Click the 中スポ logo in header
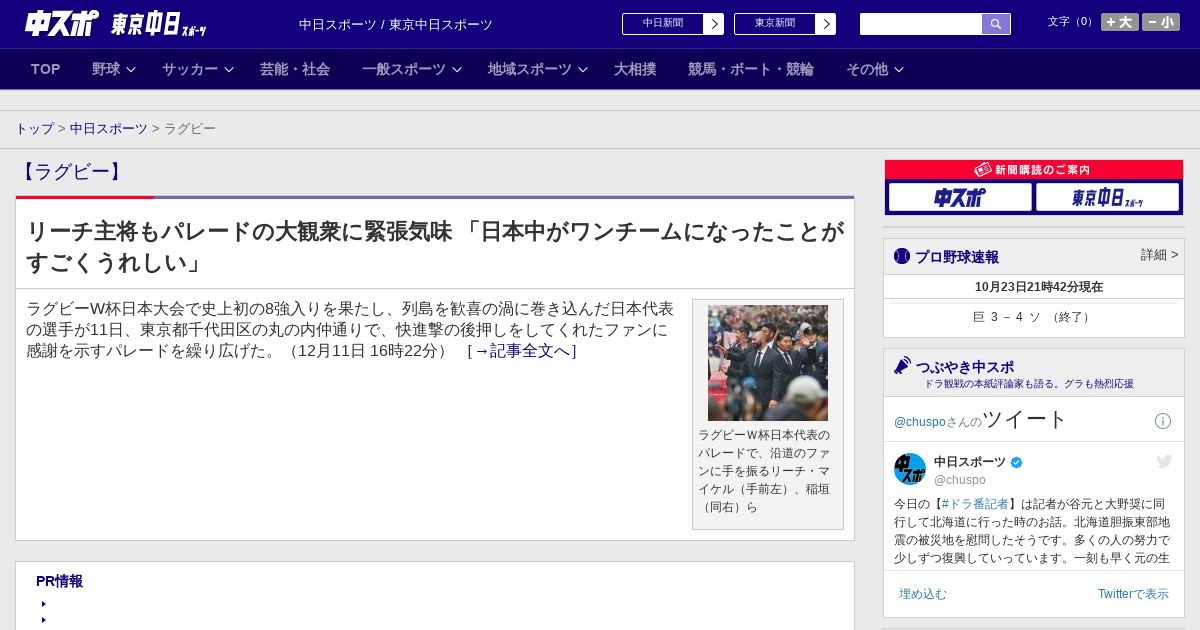1200x630 pixels. click(61, 23)
